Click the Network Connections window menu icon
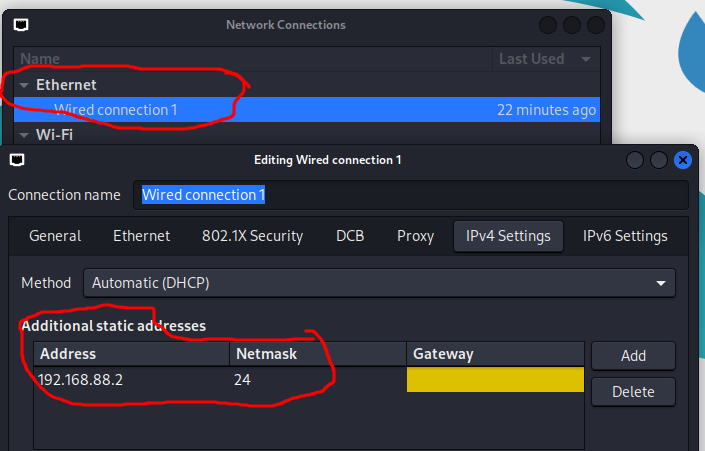This screenshot has height=451, width=705. pos(21,25)
